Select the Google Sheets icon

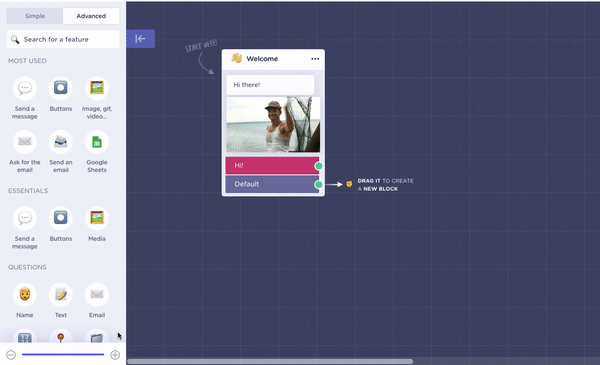click(97, 142)
